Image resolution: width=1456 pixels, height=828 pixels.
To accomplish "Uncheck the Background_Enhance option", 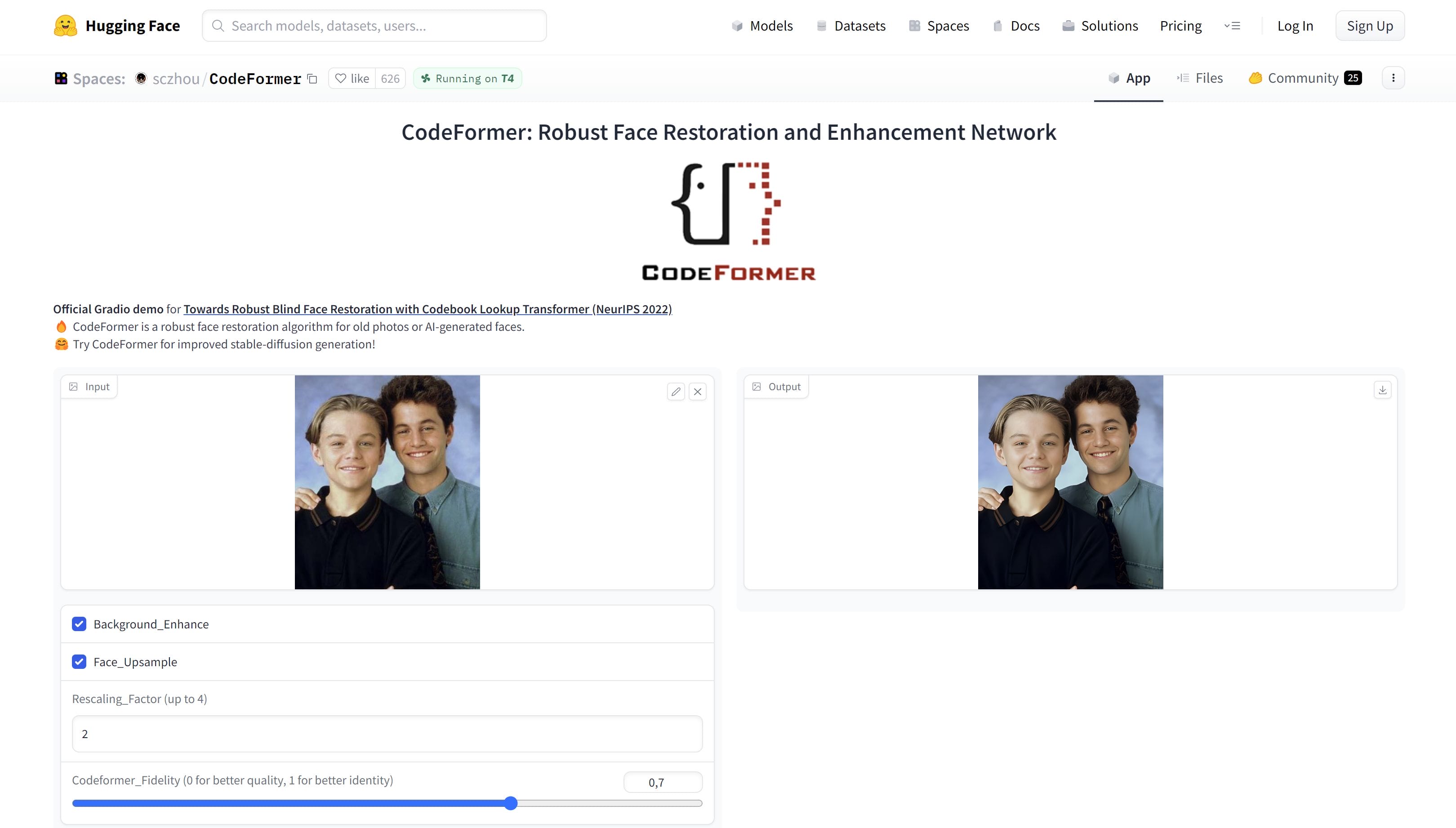I will 79,624.
